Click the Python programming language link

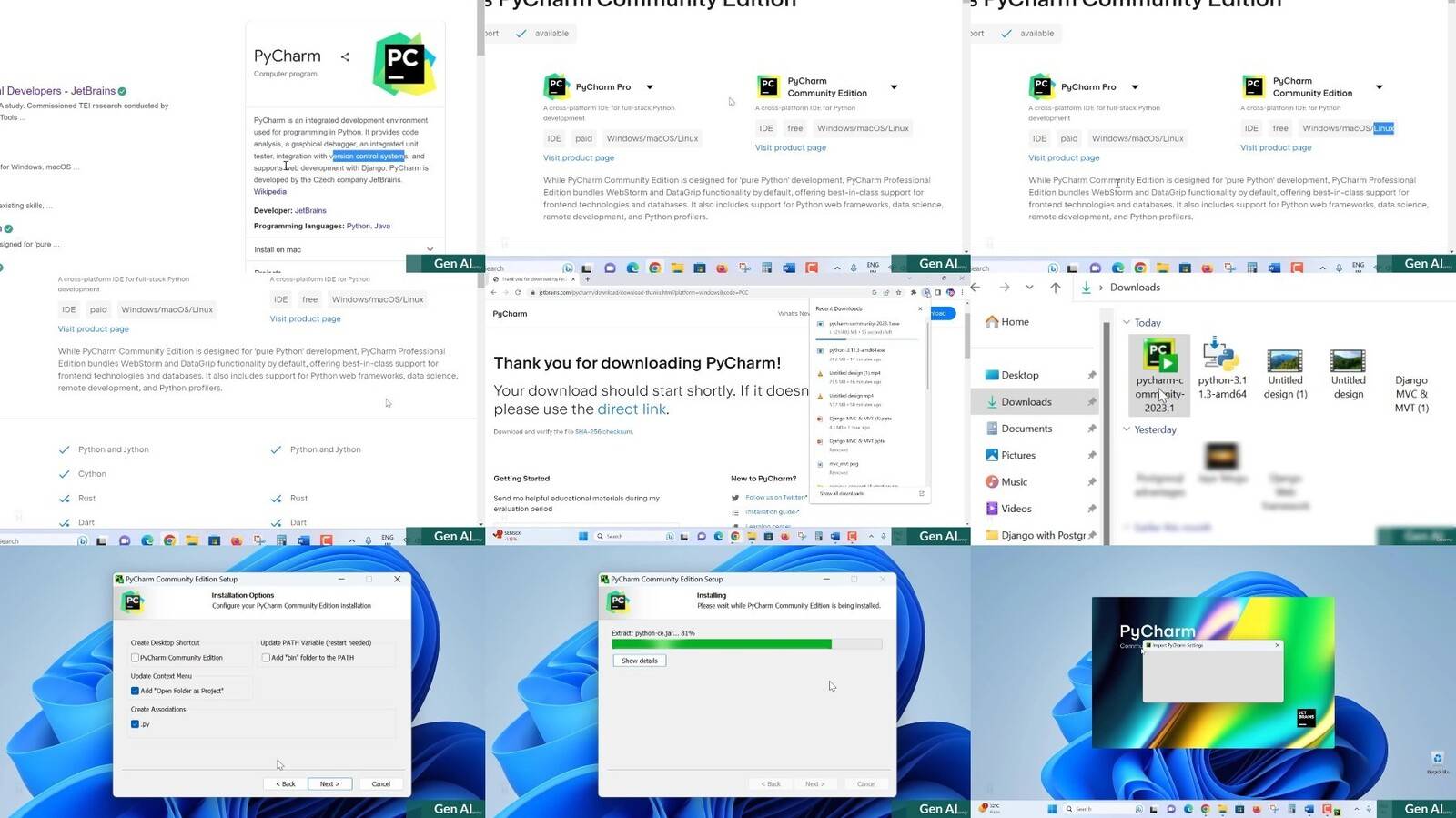click(x=359, y=226)
